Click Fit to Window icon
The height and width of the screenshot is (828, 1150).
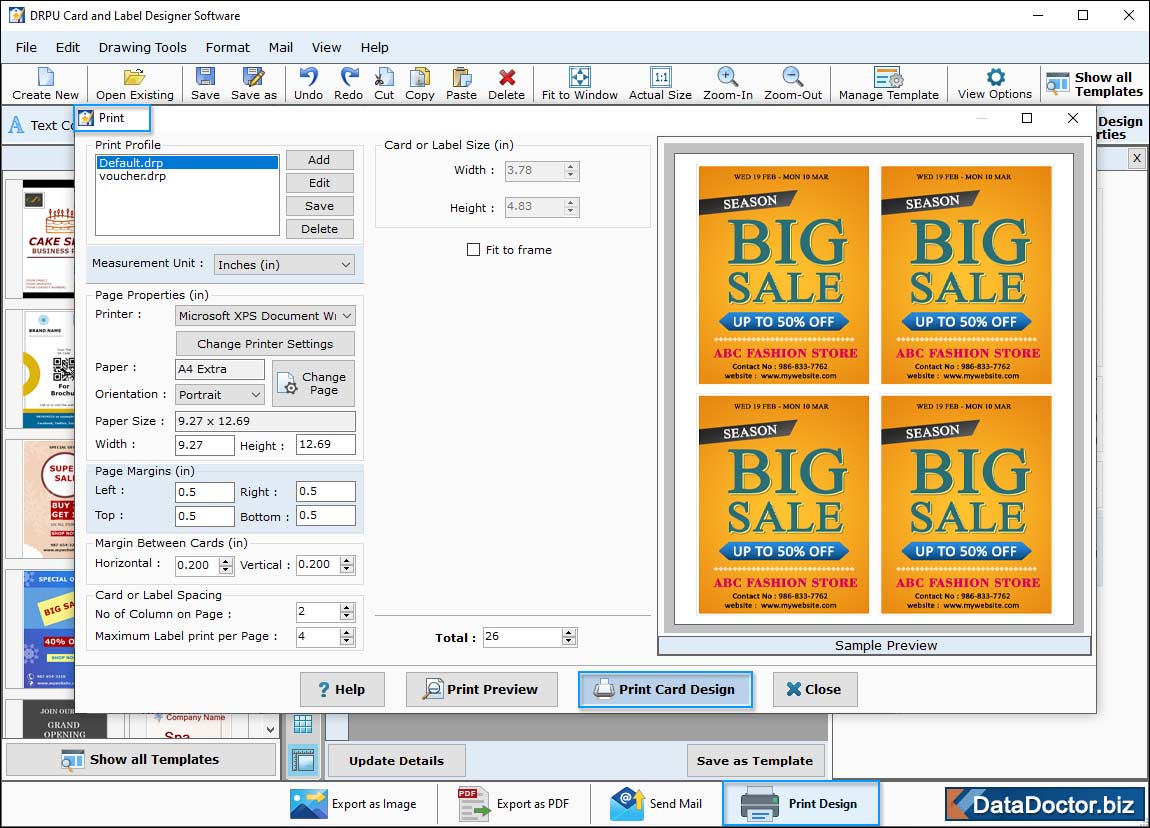pyautogui.click(x=579, y=84)
